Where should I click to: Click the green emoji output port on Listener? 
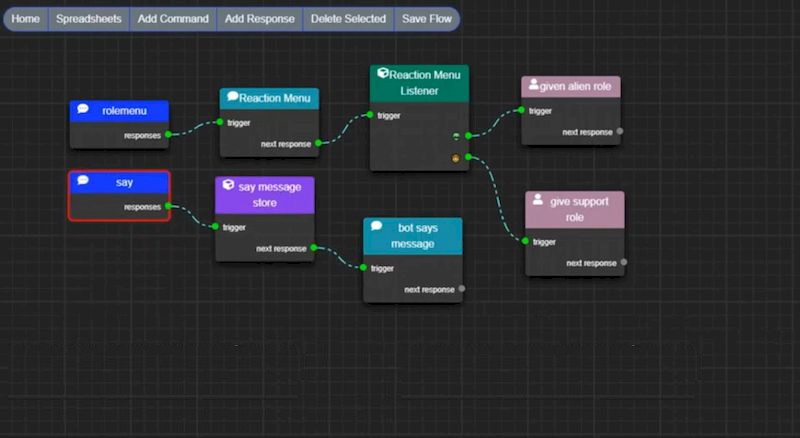[468, 136]
